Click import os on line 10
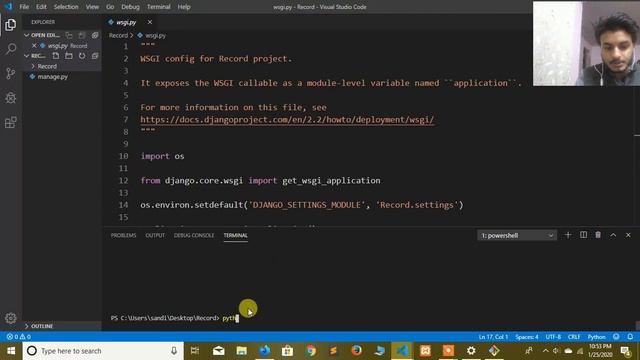 pyautogui.click(x=162, y=156)
